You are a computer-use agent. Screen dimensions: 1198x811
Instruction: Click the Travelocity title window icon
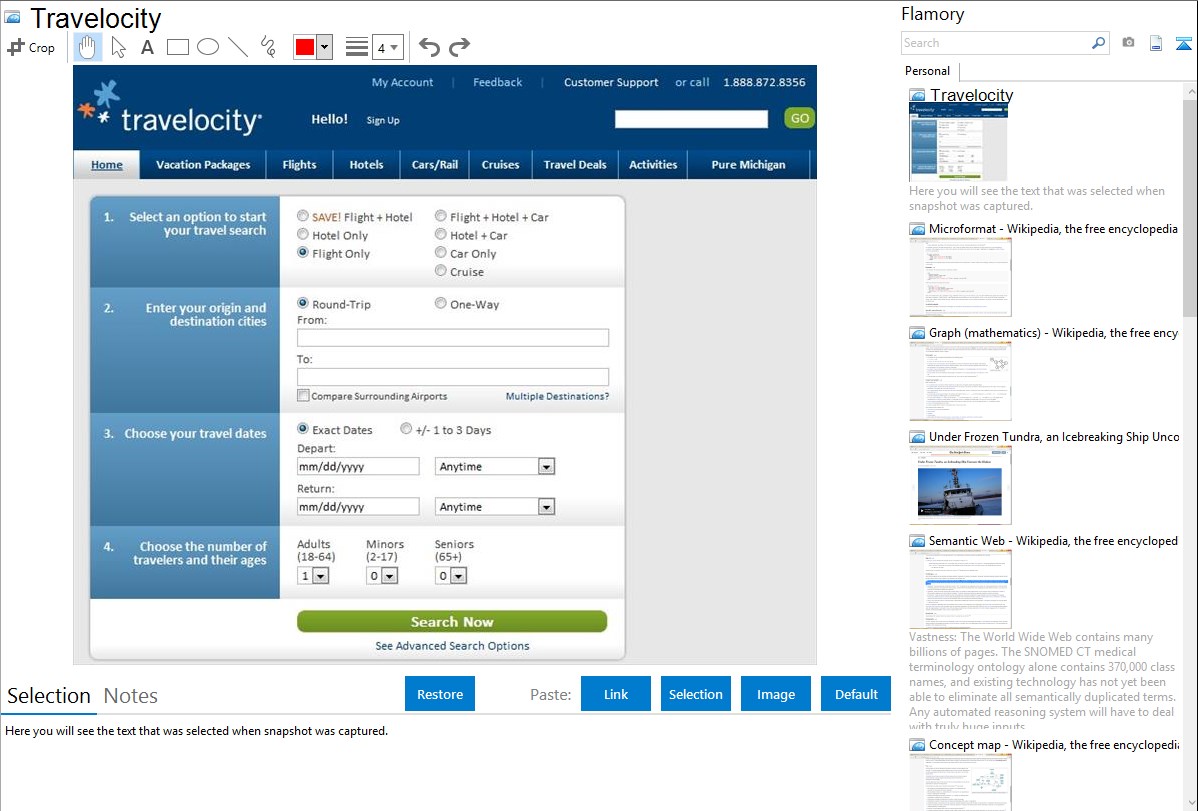coord(12,17)
